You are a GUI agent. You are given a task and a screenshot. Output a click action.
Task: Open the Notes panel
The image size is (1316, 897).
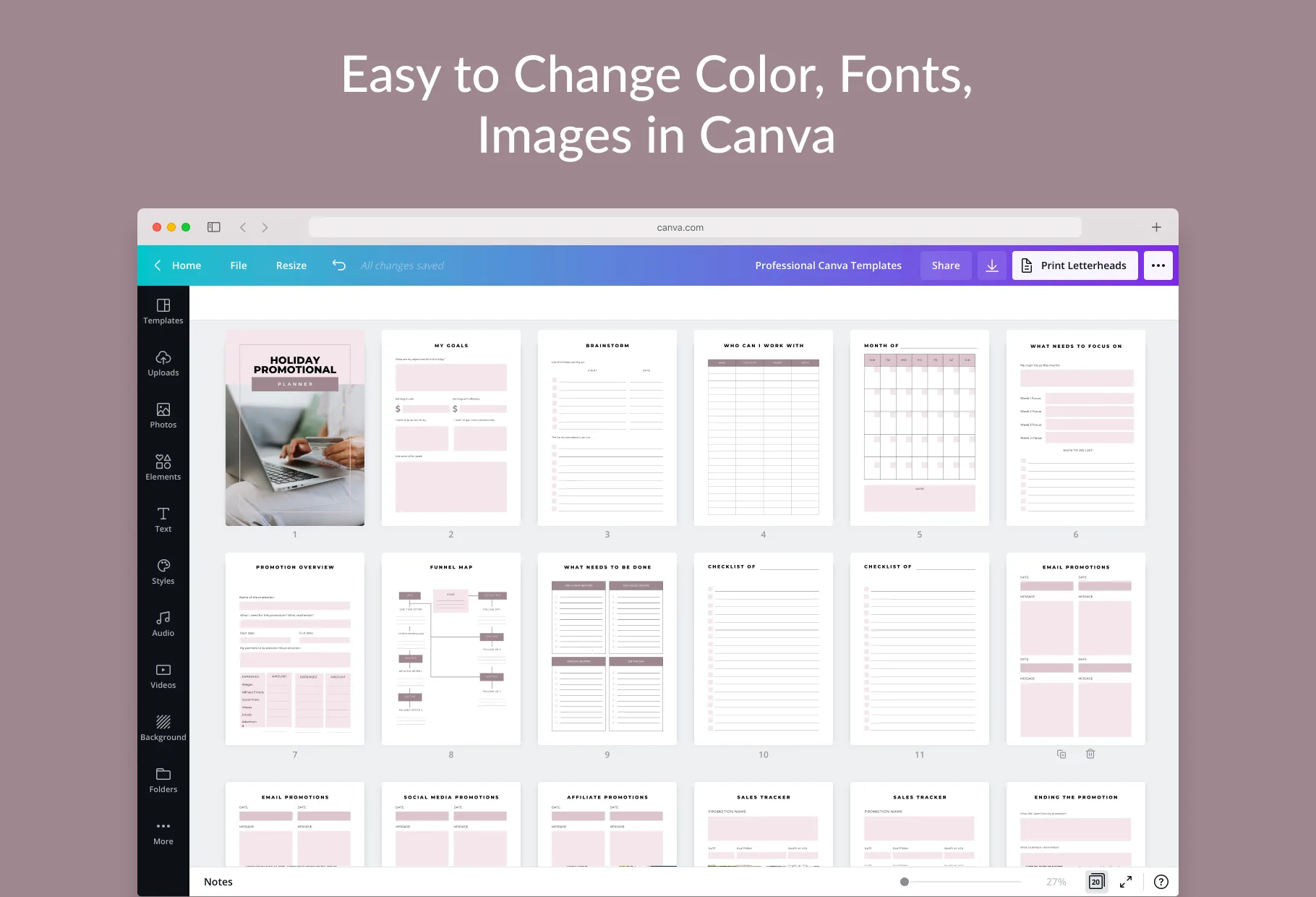click(x=218, y=882)
